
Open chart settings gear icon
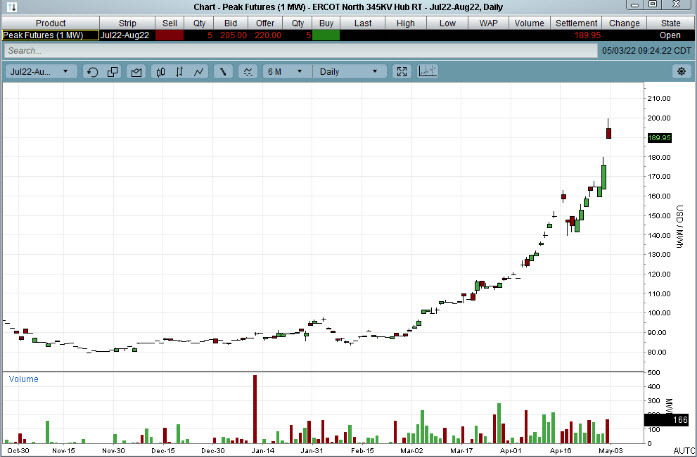680,72
